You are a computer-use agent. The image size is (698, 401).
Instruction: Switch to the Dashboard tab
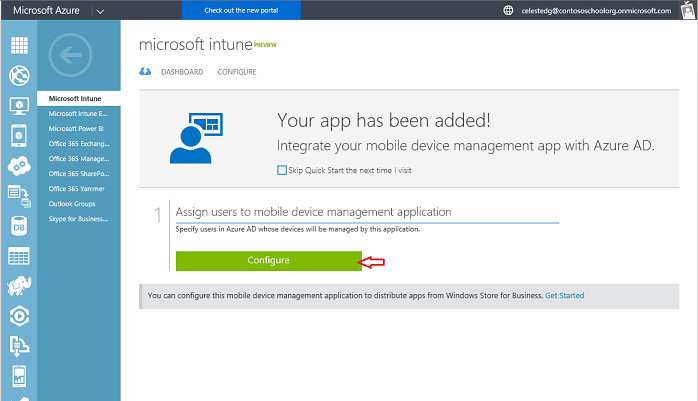tap(181, 72)
